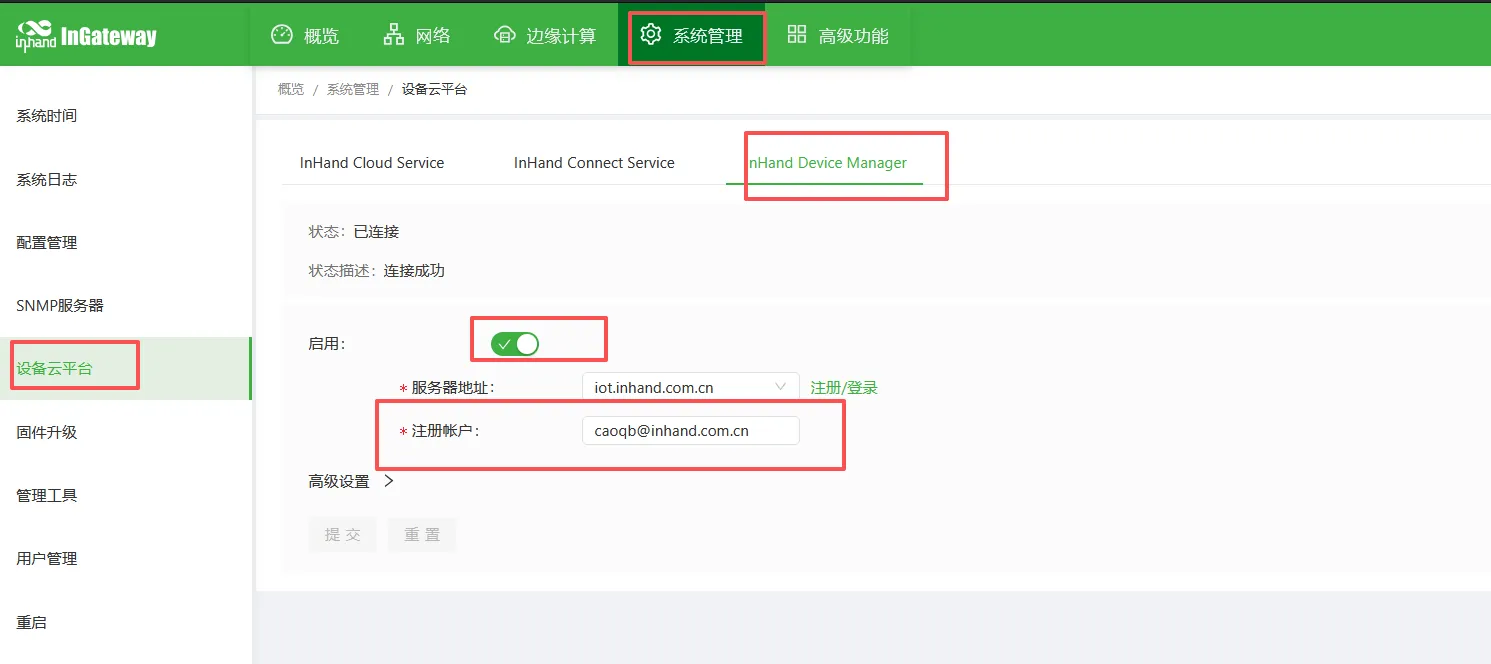The height and width of the screenshot is (664, 1491).
Task: Open the 服务器地址 dropdown
Action: click(691, 387)
